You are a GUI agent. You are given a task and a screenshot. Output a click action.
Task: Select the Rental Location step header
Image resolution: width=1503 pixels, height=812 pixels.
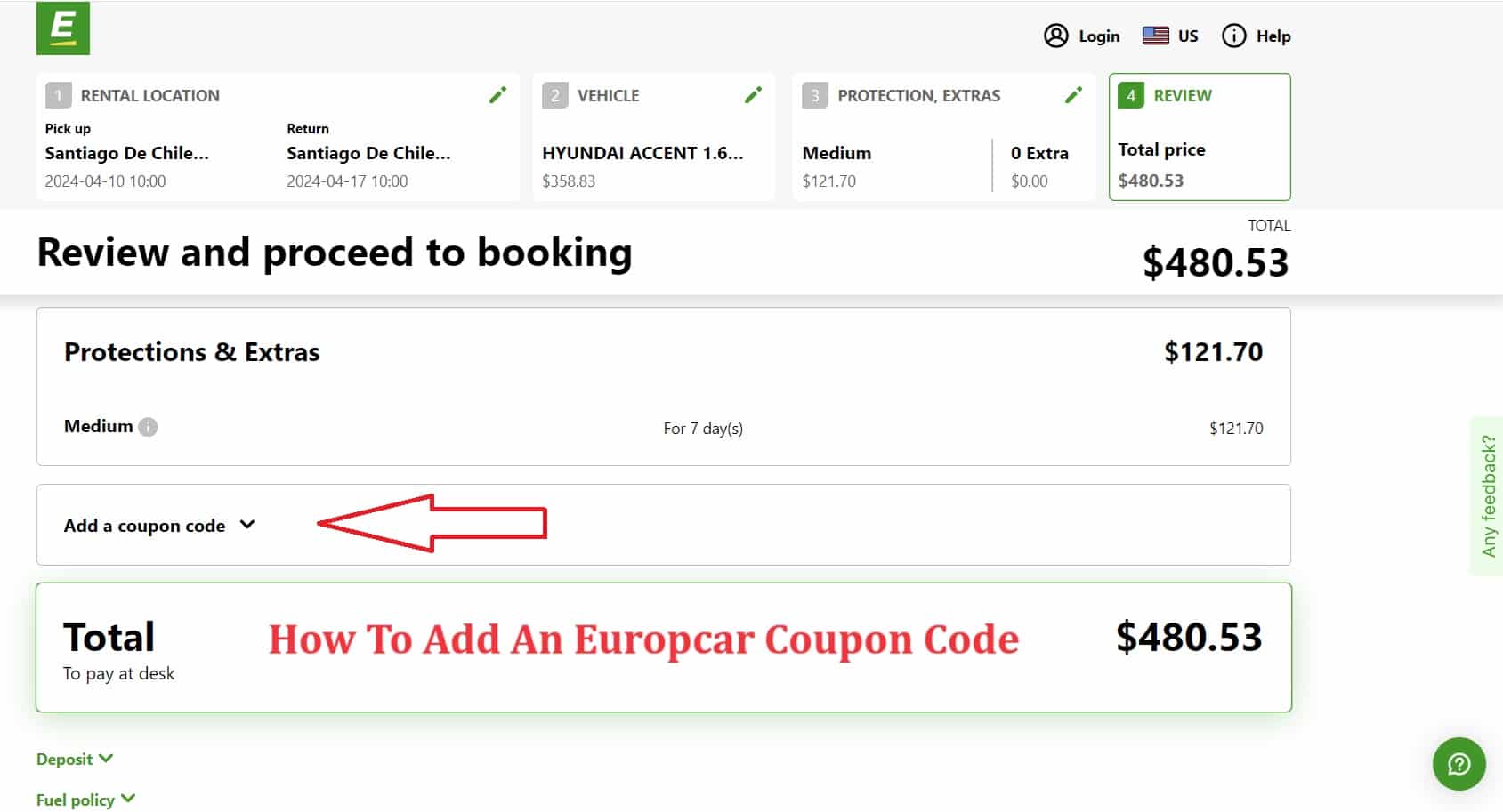[149, 95]
